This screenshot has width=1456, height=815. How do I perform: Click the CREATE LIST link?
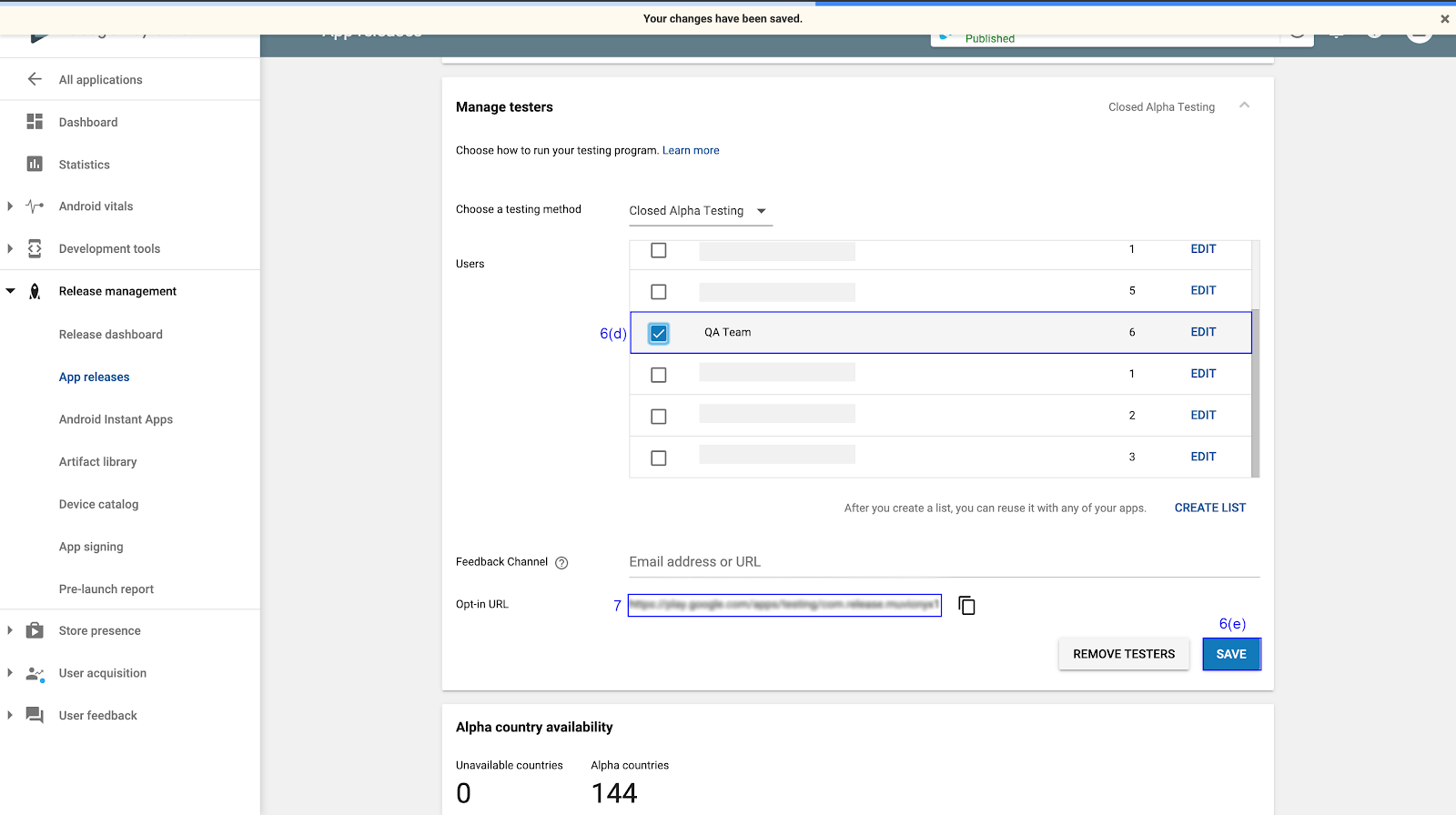(1209, 508)
